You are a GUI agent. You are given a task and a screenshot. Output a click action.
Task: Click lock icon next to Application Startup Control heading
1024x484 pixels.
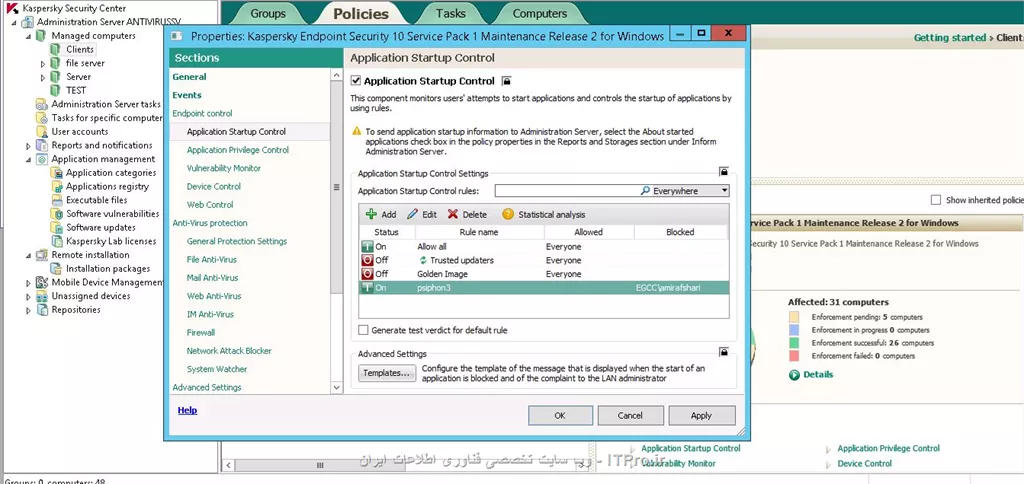pyautogui.click(x=506, y=82)
